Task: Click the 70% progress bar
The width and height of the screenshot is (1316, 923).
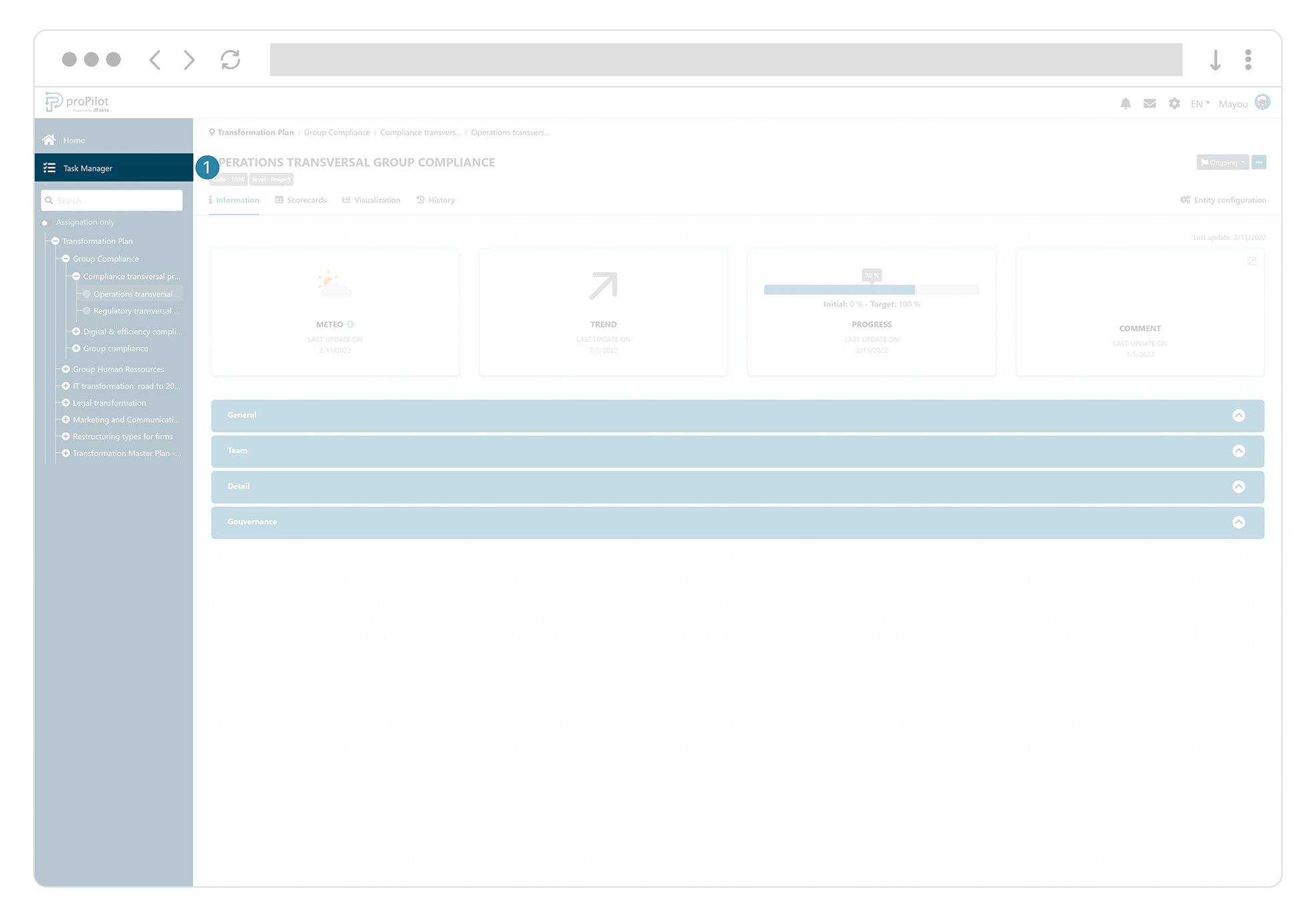Action: tap(871, 289)
